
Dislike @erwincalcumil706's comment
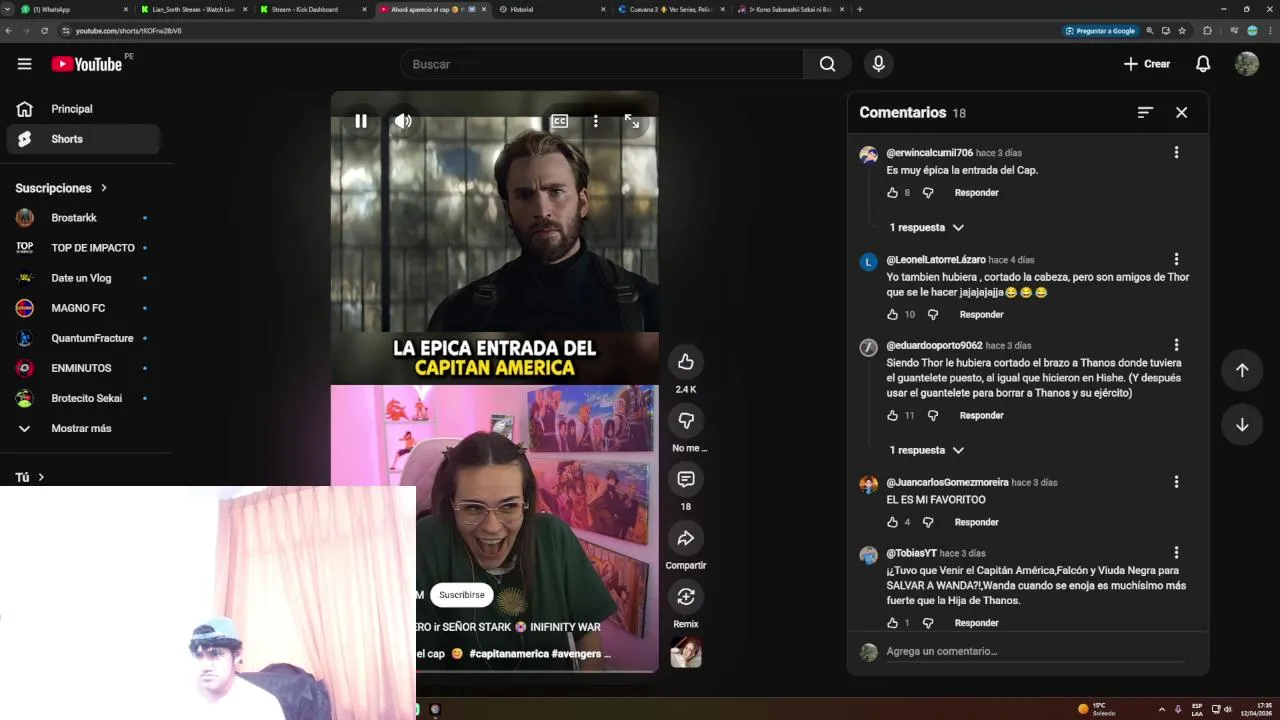point(927,192)
